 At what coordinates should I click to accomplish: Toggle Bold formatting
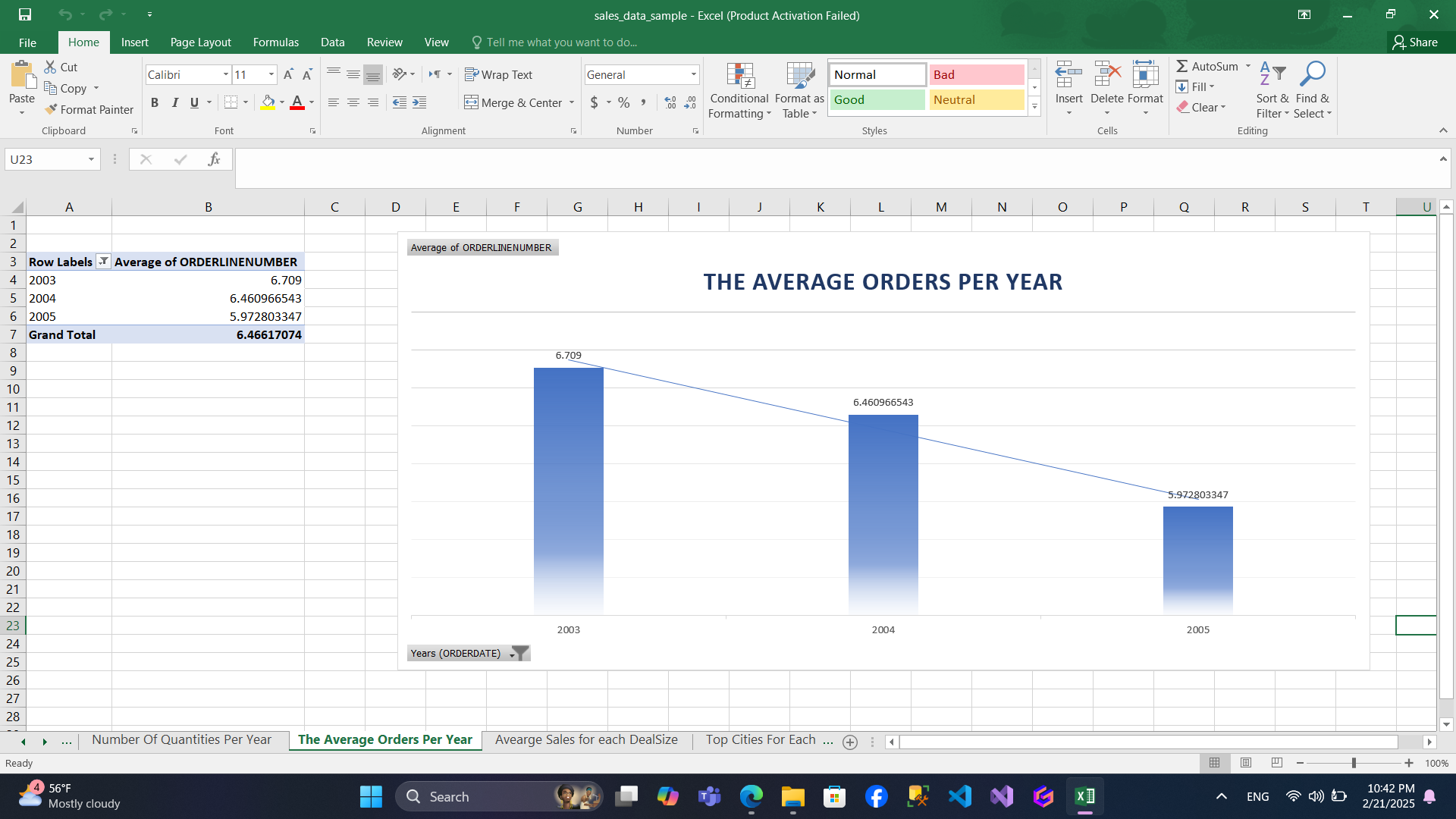155,102
